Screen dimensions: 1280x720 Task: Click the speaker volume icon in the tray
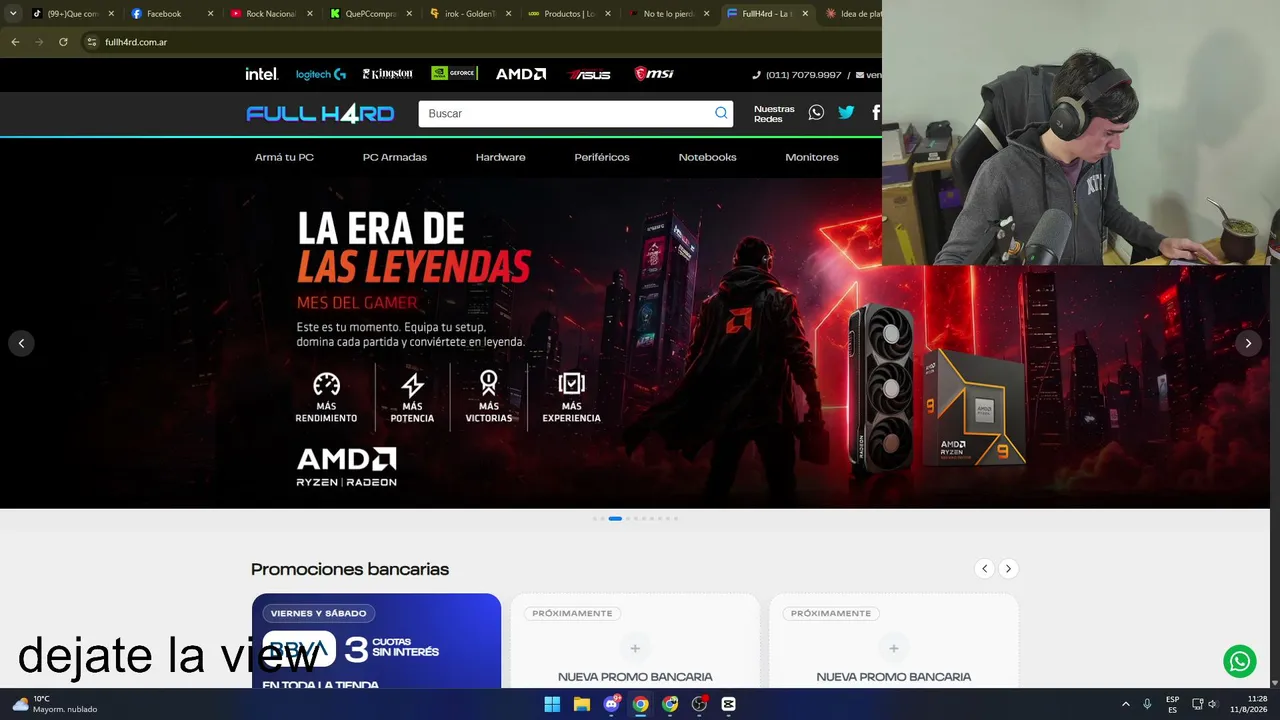[x=1213, y=704]
